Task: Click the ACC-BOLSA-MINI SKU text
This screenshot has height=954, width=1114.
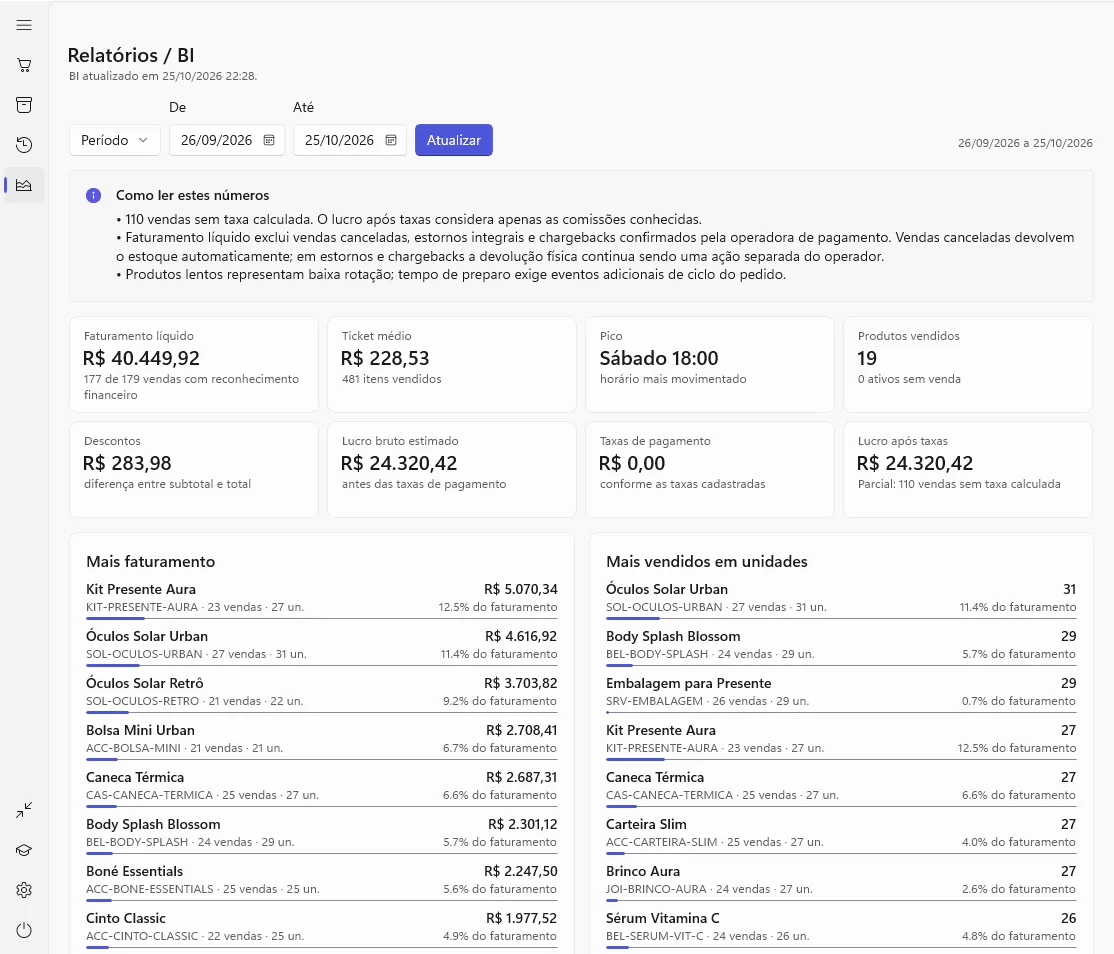Action: pos(134,748)
